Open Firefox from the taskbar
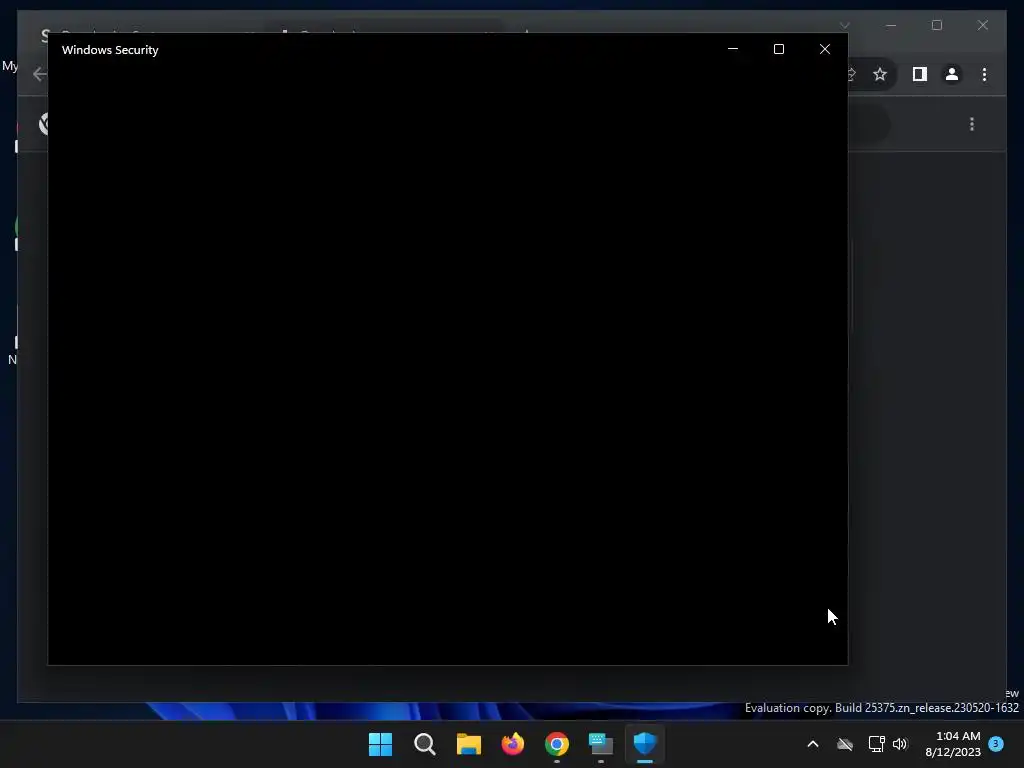 click(x=513, y=744)
